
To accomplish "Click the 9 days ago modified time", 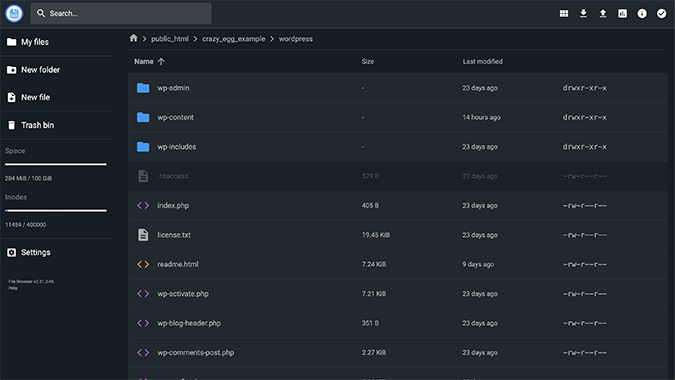I will (478, 264).
